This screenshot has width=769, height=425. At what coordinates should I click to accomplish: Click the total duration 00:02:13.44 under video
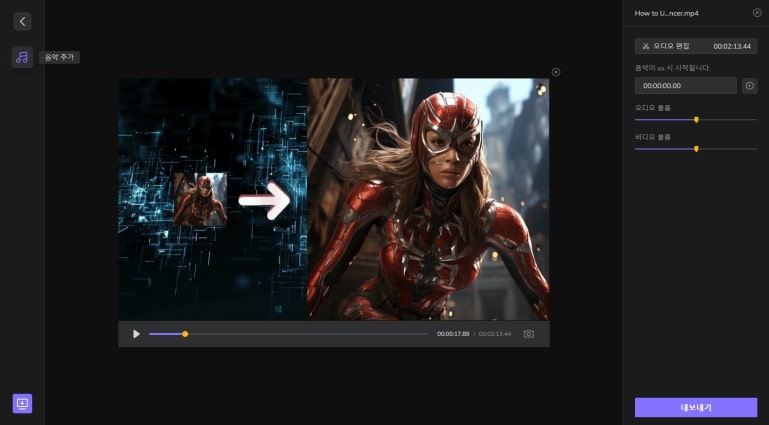[495, 334]
